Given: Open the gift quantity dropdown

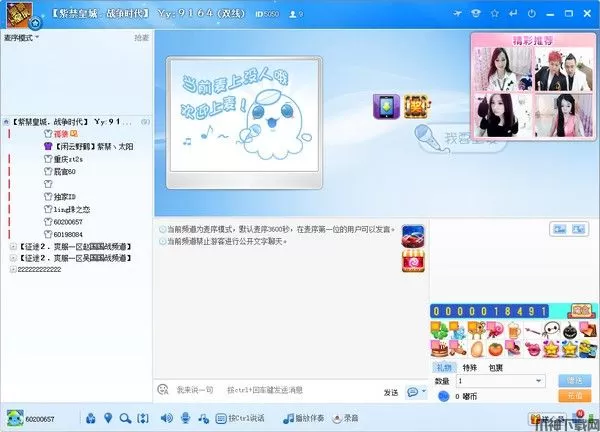Looking at the screenshot, I should coord(538,380).
